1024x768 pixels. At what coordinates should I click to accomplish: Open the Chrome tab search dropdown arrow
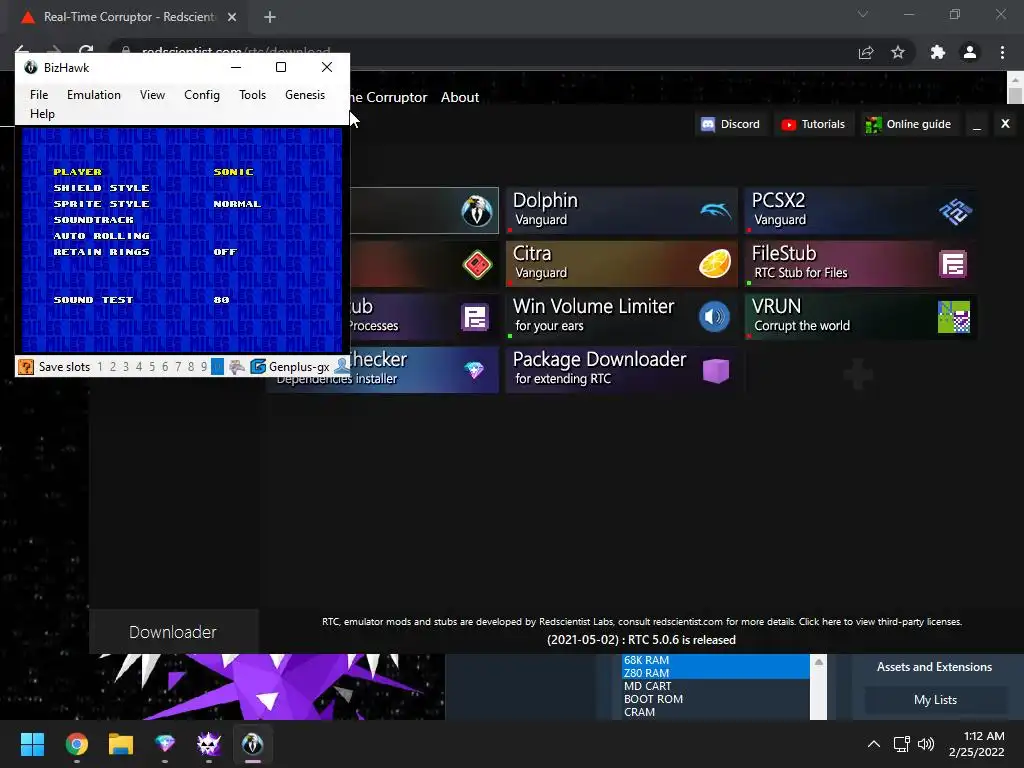[863, 14]
